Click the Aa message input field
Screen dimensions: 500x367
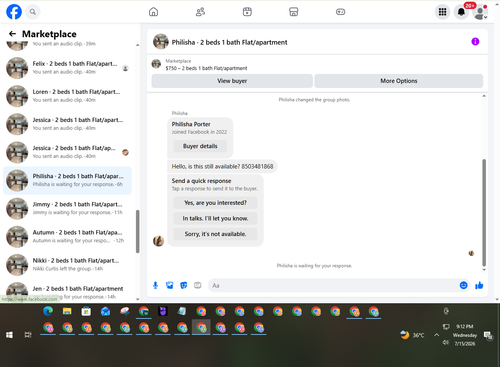coord(333,285)
